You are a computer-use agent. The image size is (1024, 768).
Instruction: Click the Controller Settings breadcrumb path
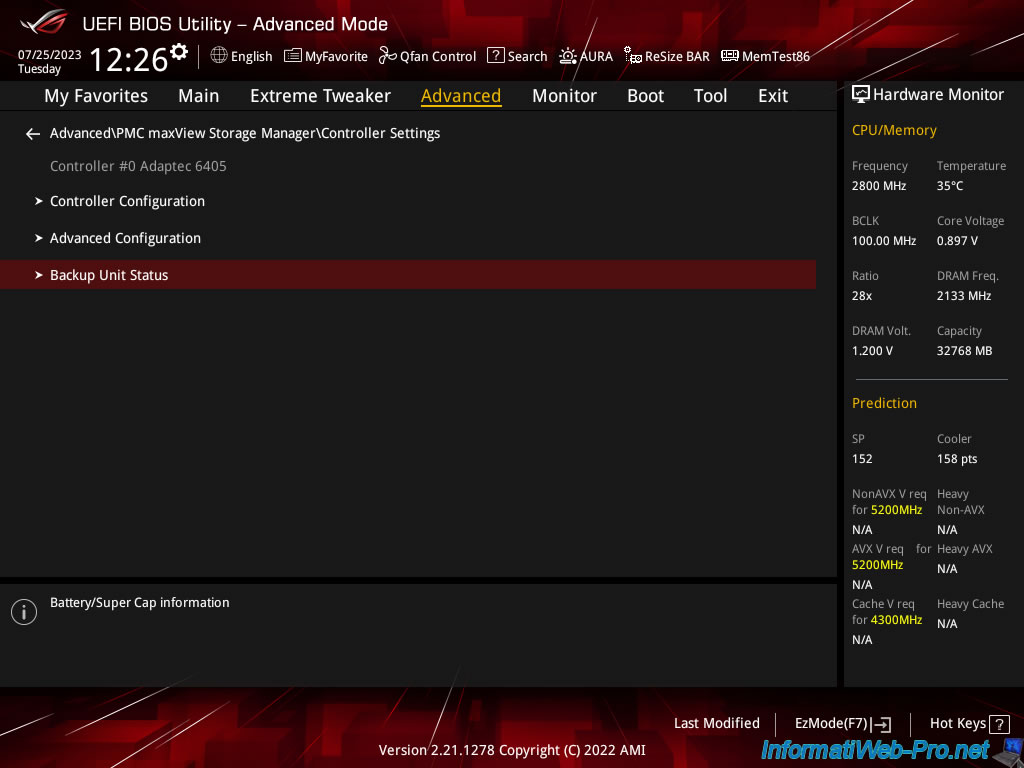coord(245,133)
